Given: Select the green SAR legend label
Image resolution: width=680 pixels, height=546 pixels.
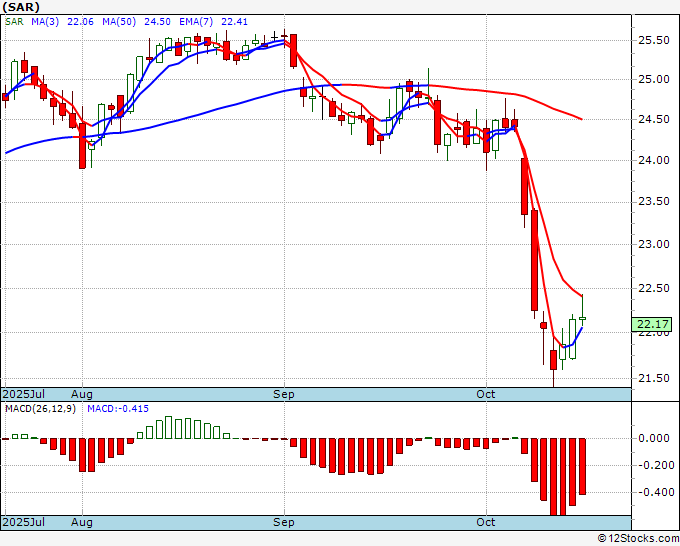Looking at the screenshot, I should pos(14,21).
